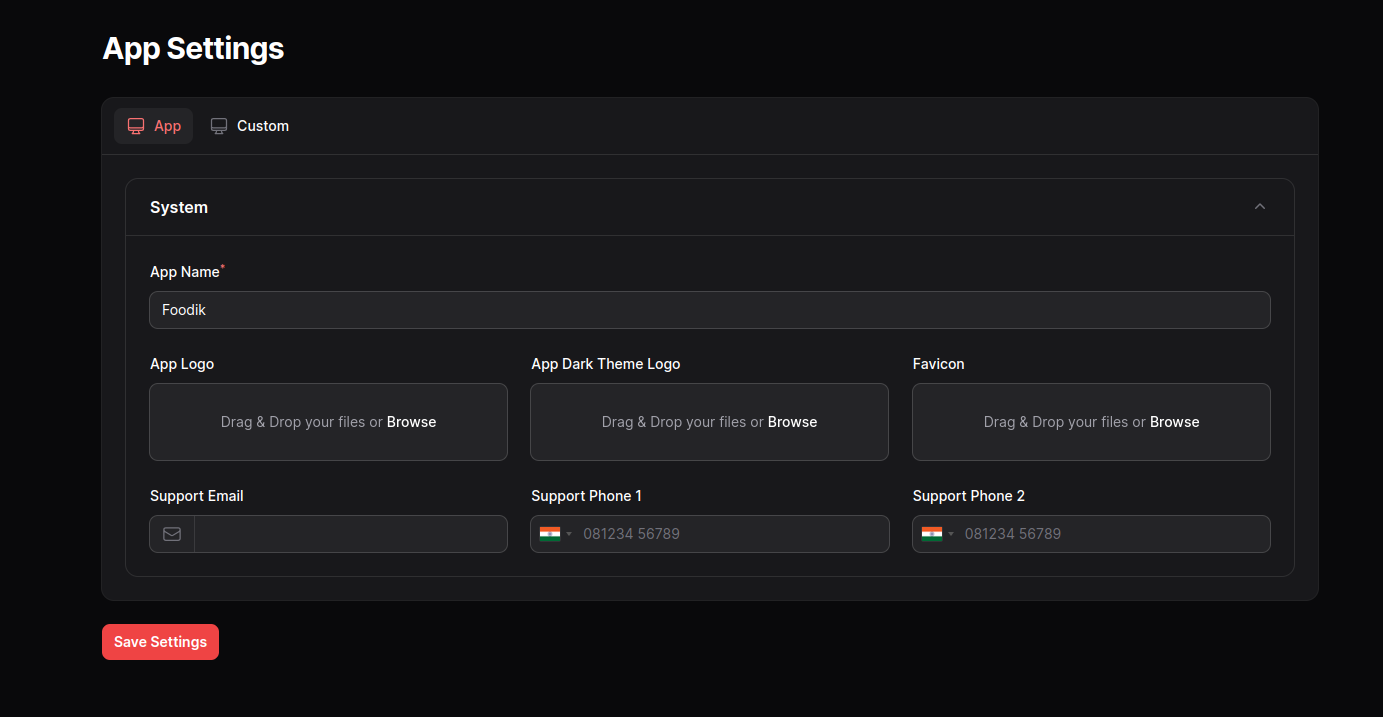Click the envelope icon in Support Email field
This screenshot has width=1383, height=717.
click(171, 533)
